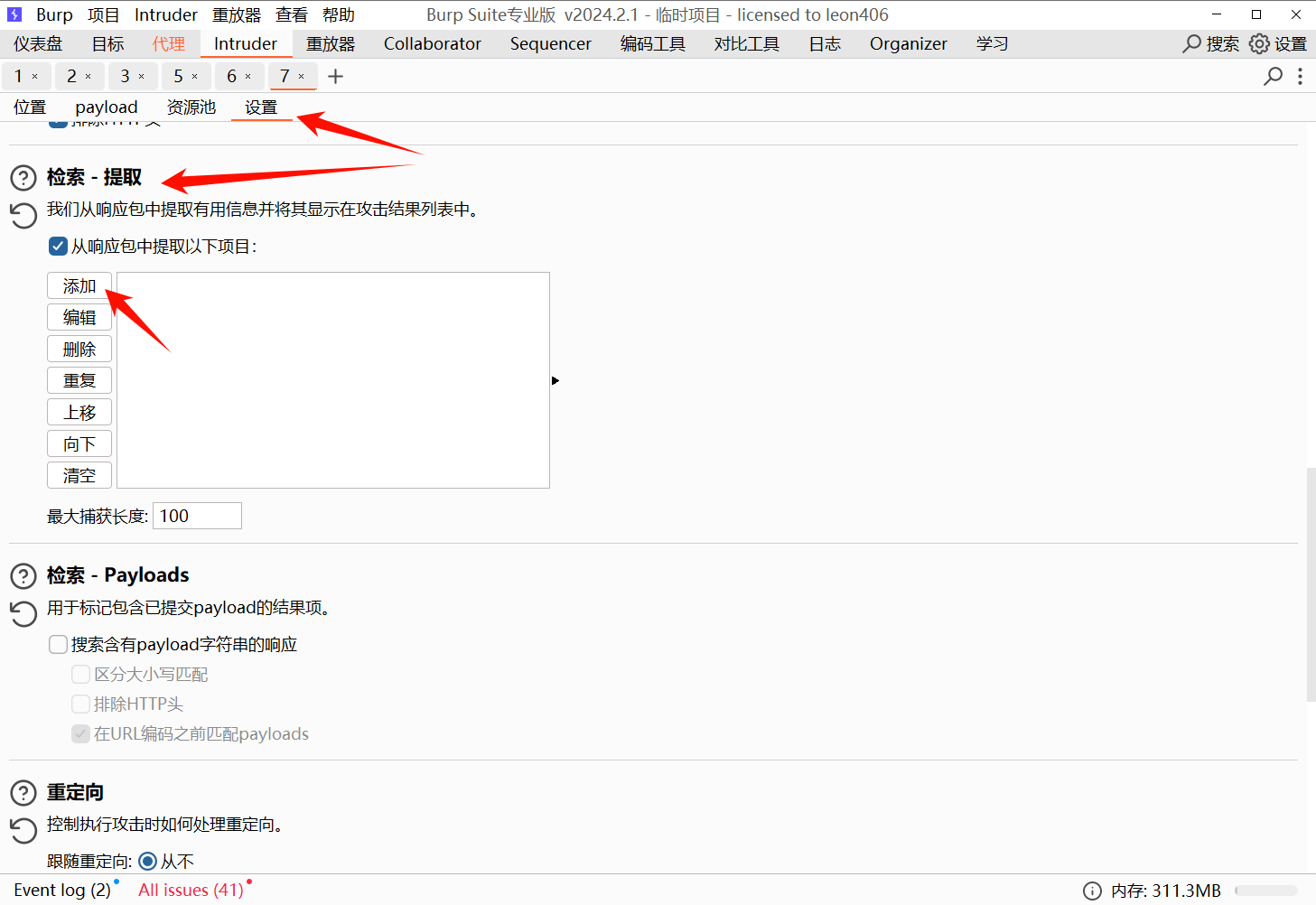Screen dimensions: 1316x905
Task: Open the Burp menu
Action: [54, 14]
